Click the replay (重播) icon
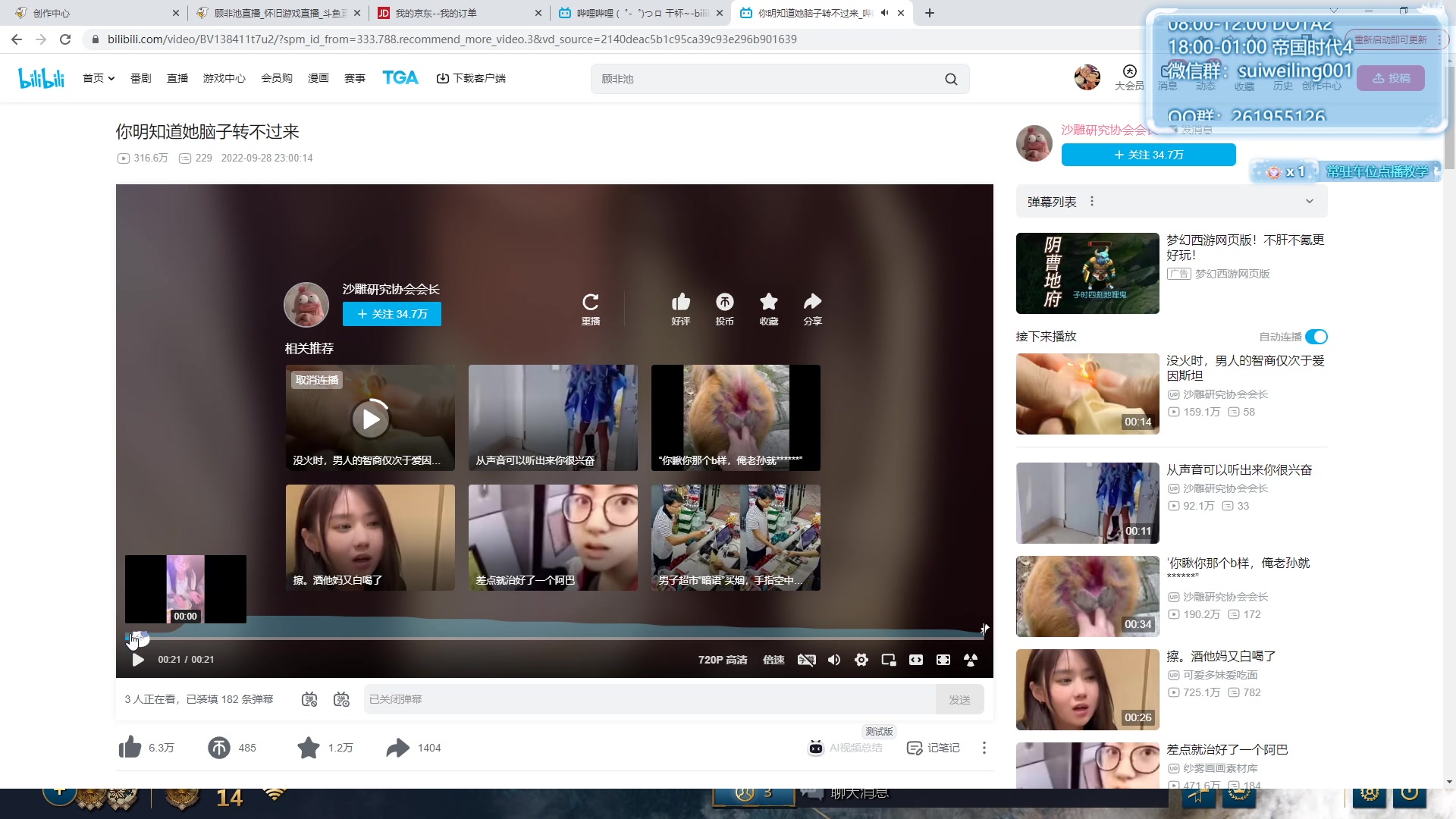Screen dimensions: 1456x819 pyautogui.click(x=590, y=302)
